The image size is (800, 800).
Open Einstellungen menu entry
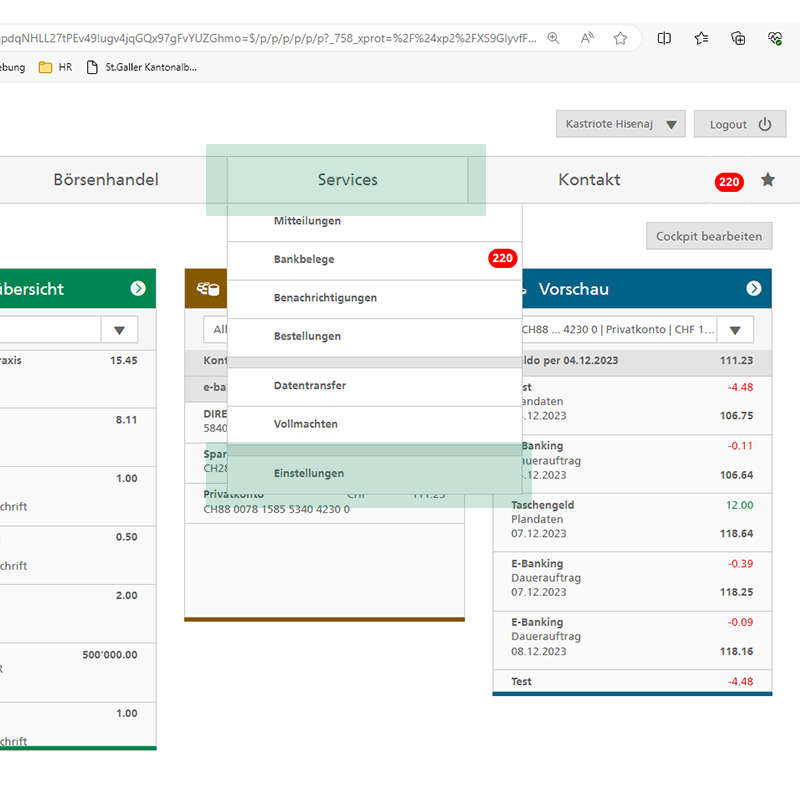click(x=374, y=474)
